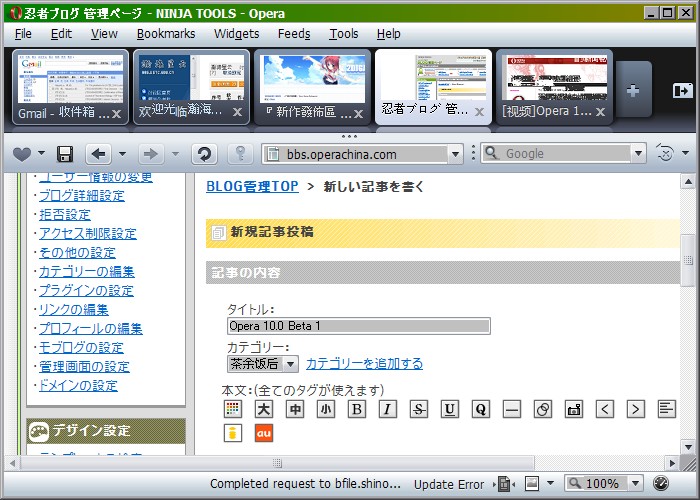Open the Feeds menu
Screen dimensions: 700x500
coord(294,34)
